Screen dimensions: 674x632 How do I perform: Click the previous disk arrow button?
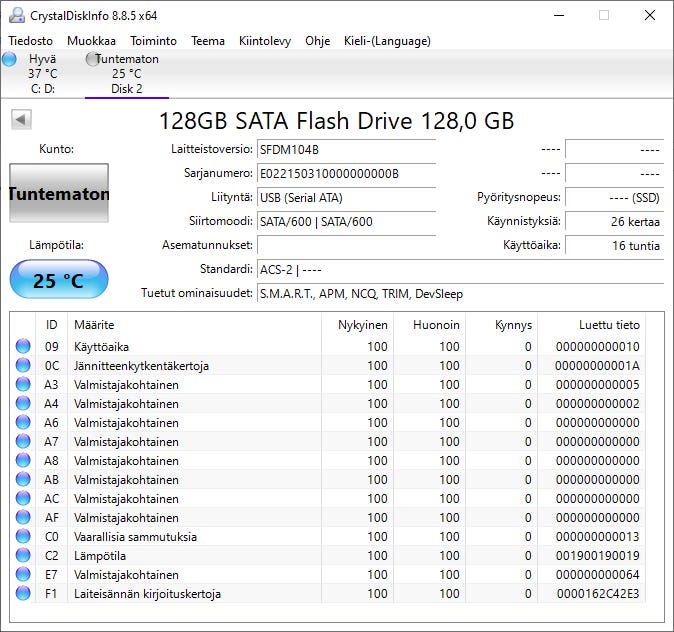point(21,120)
